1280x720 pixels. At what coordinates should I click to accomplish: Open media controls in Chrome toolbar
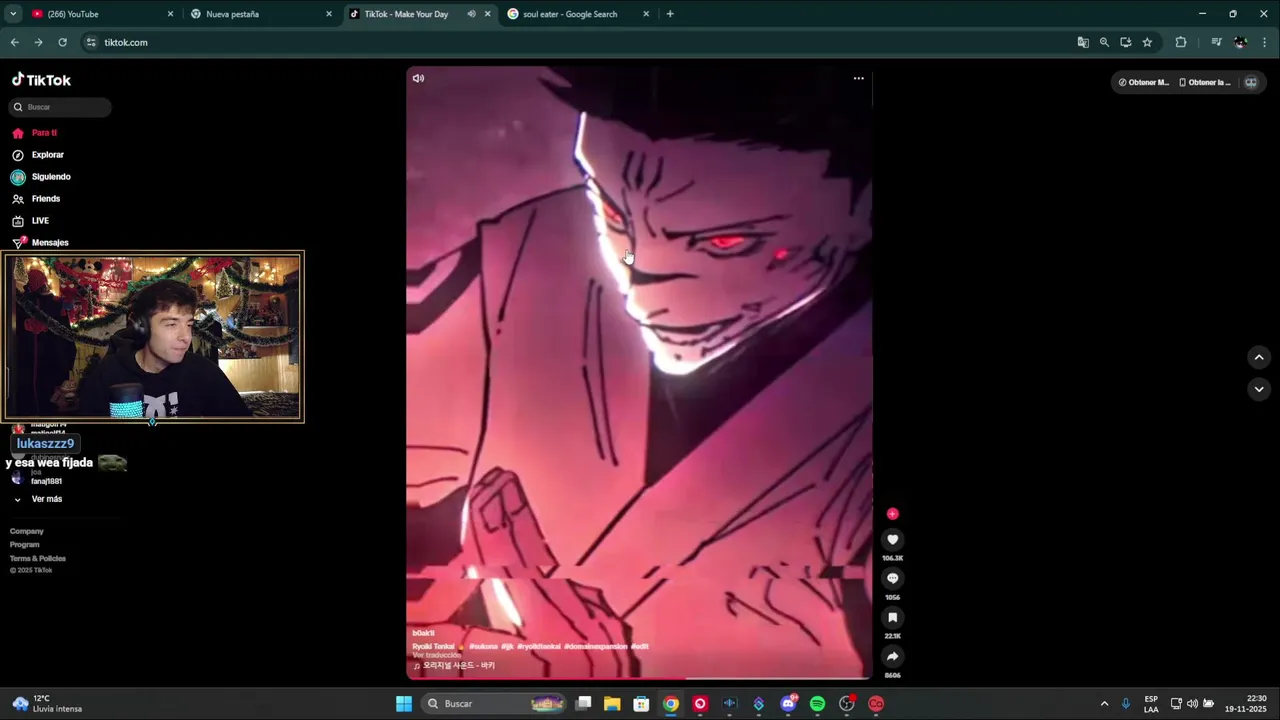pyautogui.click(x=1216, y=42)
